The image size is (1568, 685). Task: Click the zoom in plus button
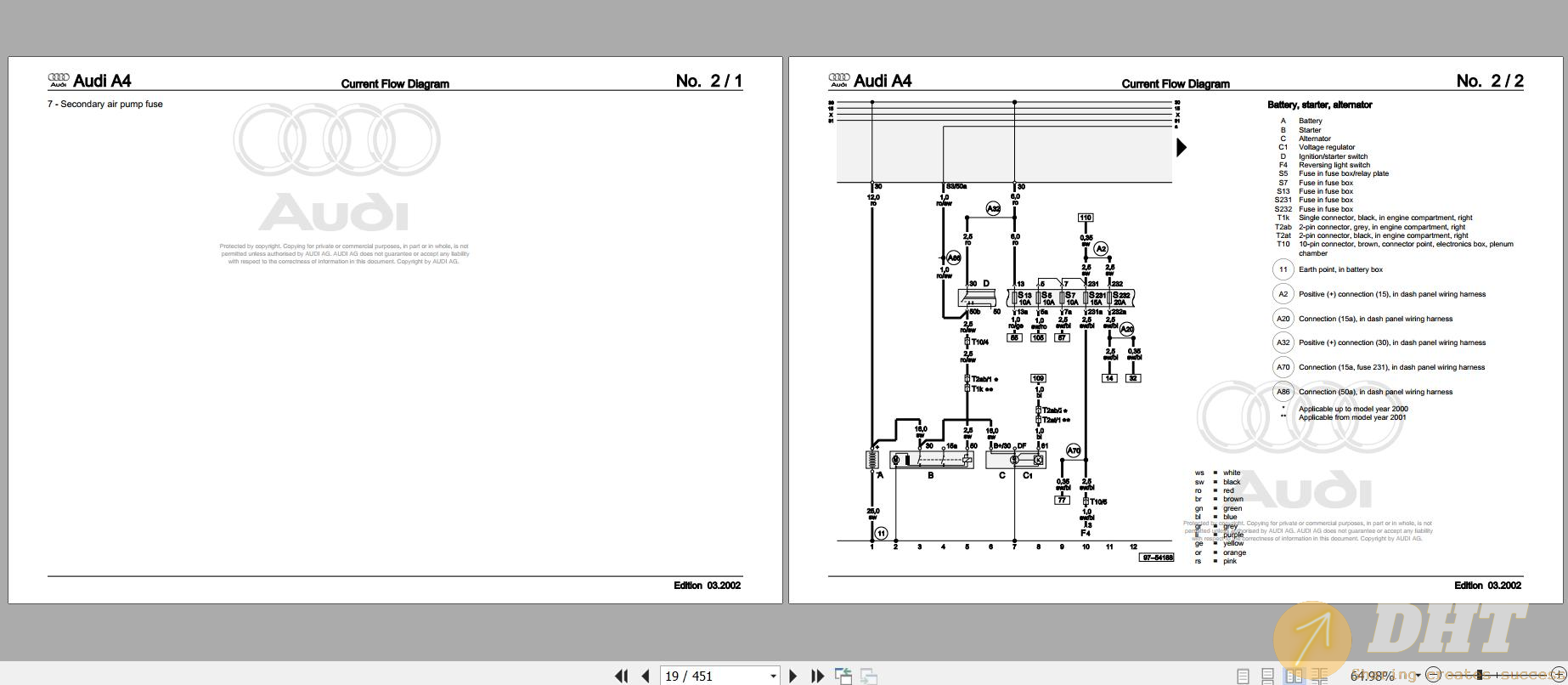(1559, 675)
